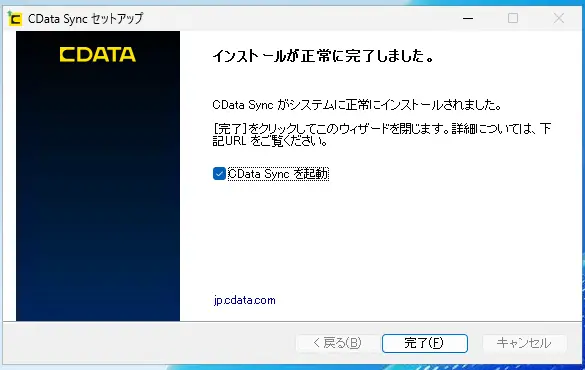The width and height of the screenshot is (585, 370).
Task: Click the instruction text starting '[完了]をクリックして'
Action: coord(382,134)
